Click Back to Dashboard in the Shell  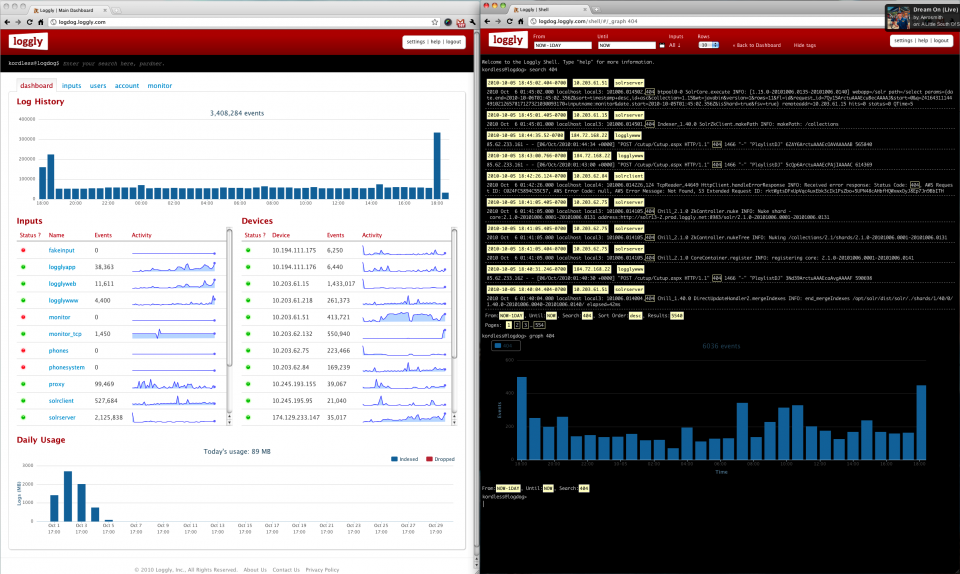tap(757, 45)
